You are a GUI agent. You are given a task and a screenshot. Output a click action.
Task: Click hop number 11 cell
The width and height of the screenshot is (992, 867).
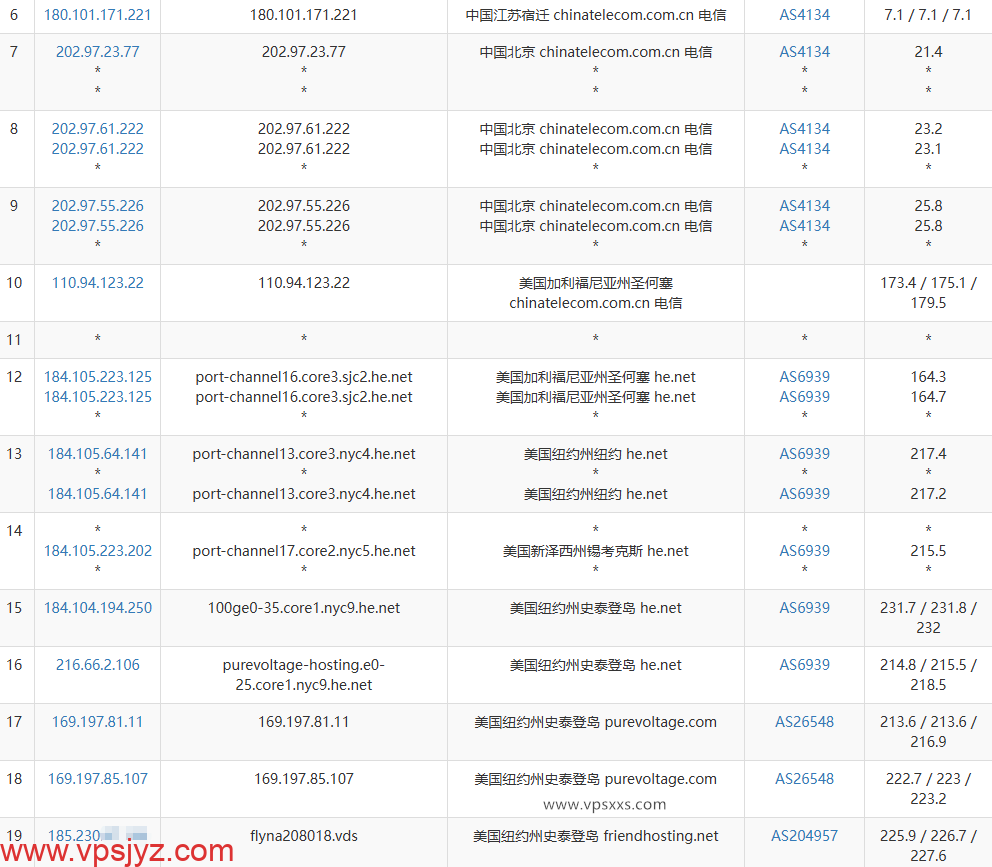[x=15, y=339]
